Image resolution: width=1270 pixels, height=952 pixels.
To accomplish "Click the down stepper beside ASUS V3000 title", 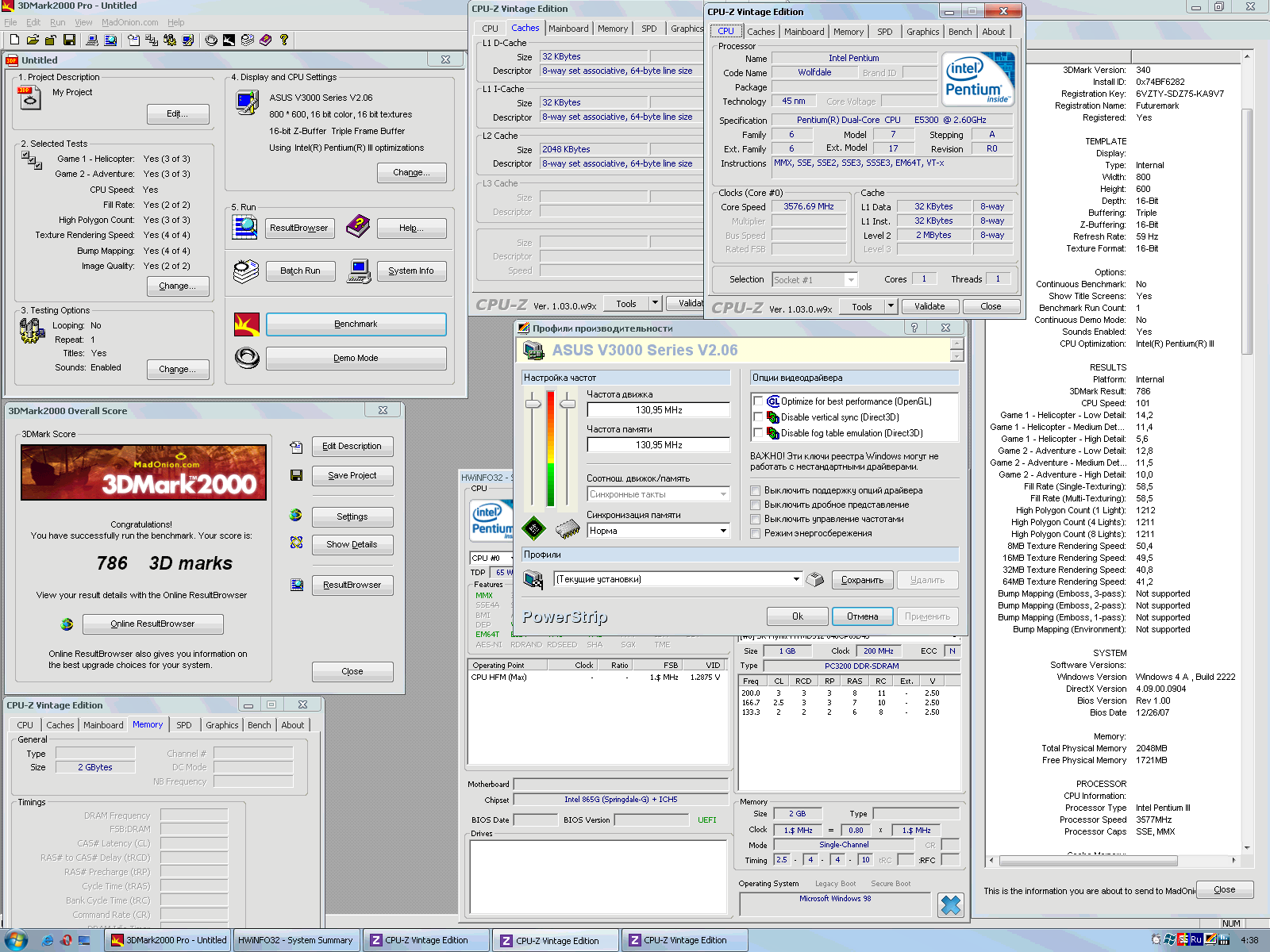I will tap(957, 357).
